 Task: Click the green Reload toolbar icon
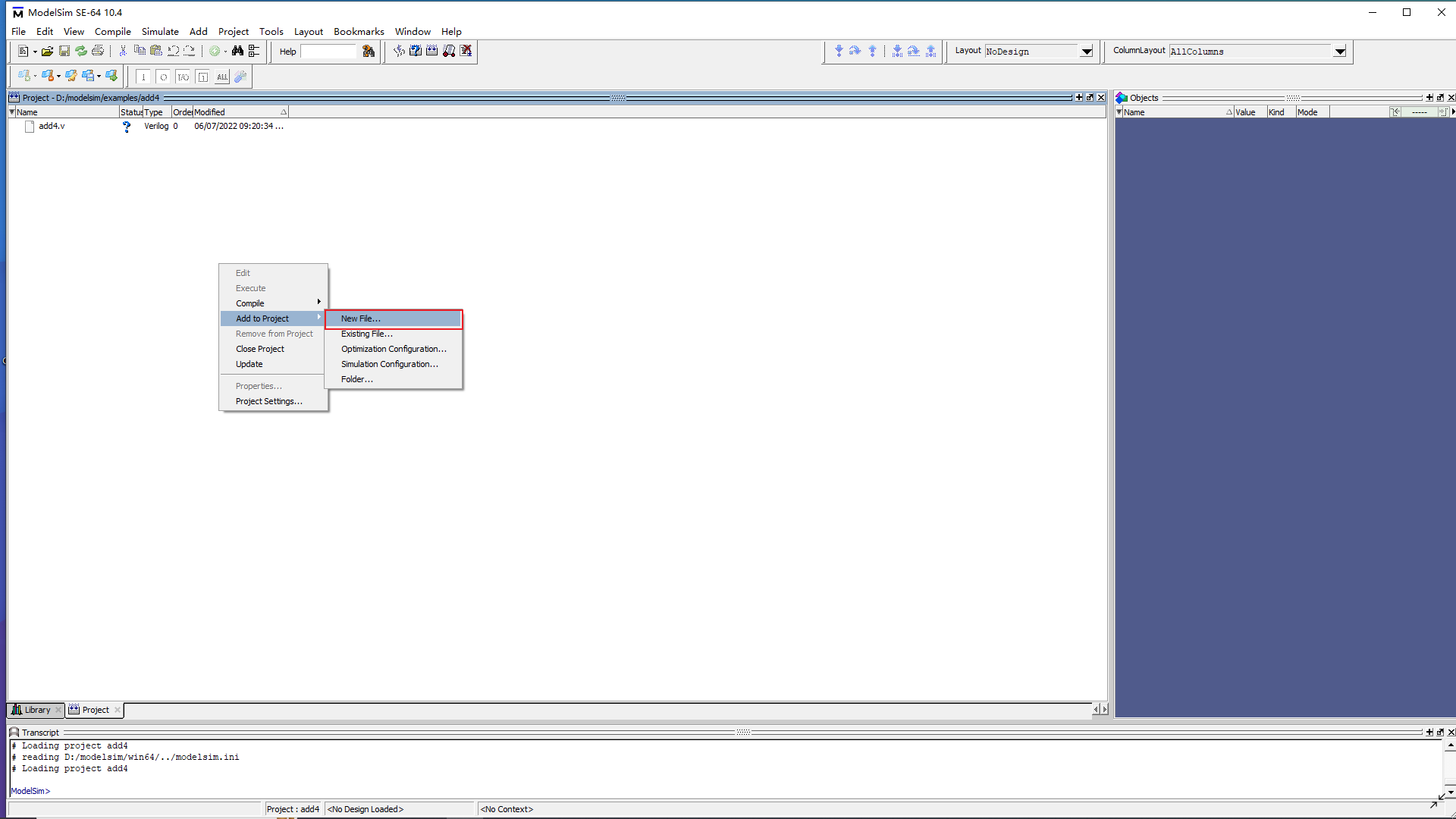[x=81, y=51]
